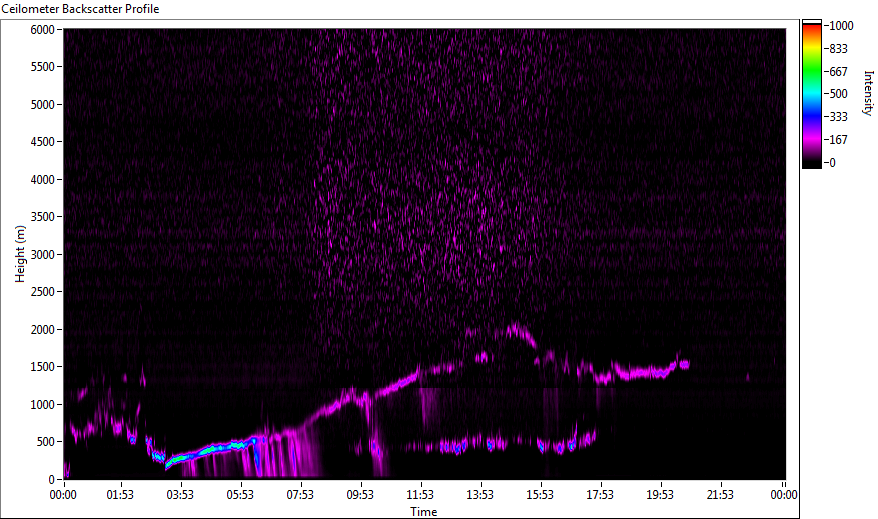Click the 5500 height axis tick label

[43, 67]
